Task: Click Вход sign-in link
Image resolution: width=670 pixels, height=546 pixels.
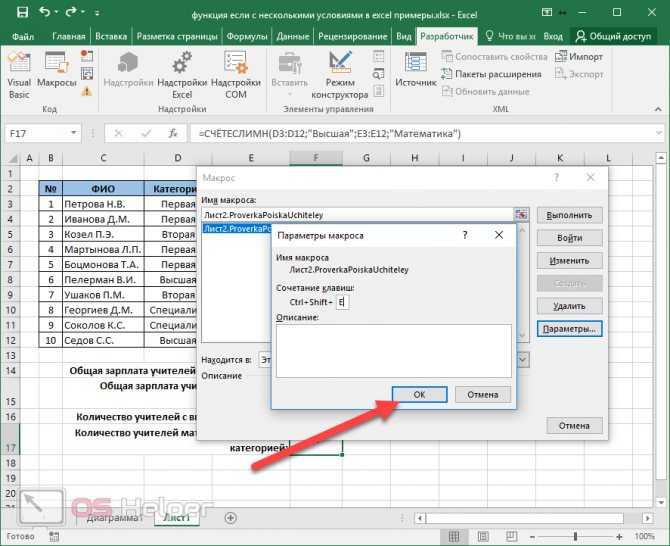Action: 553,36
